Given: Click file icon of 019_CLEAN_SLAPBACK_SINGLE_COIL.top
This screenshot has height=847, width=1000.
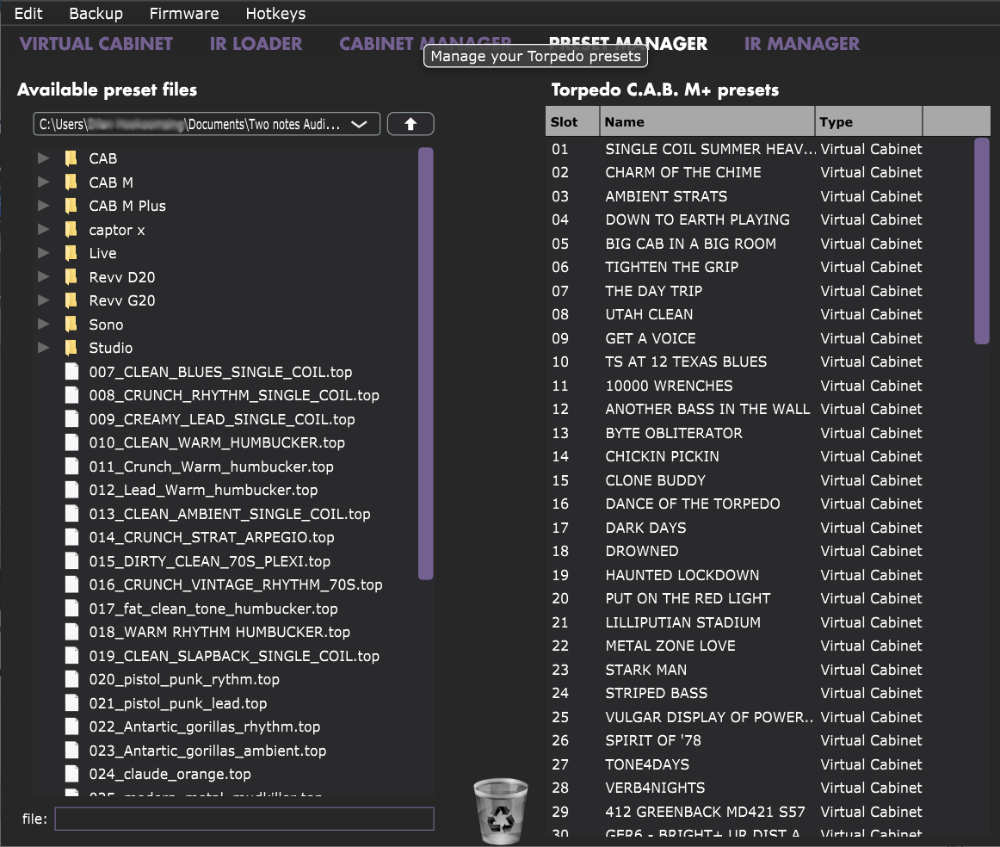Looking at the screenshot, I should click(71, 656).
